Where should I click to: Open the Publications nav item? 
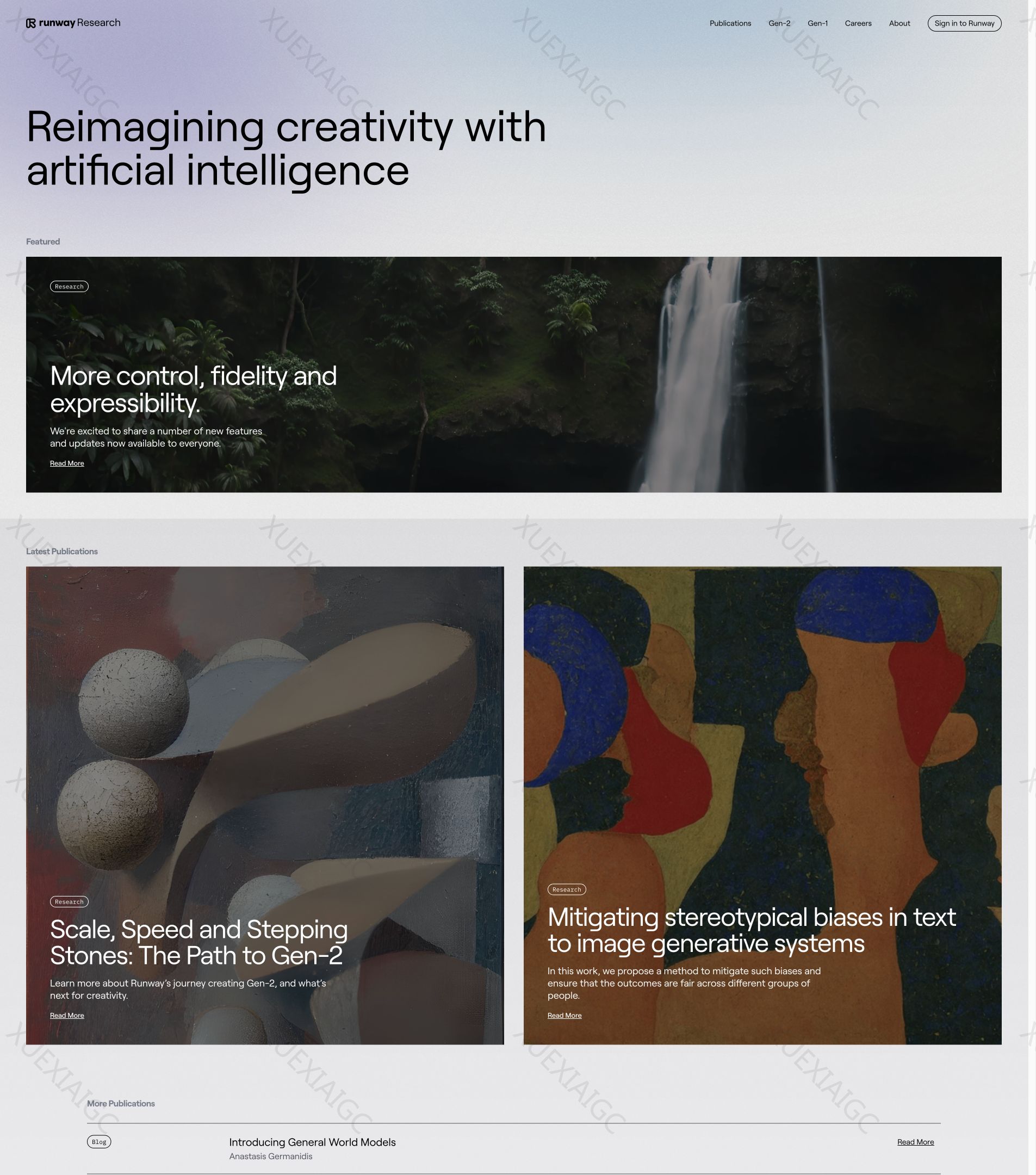(730, 23)
